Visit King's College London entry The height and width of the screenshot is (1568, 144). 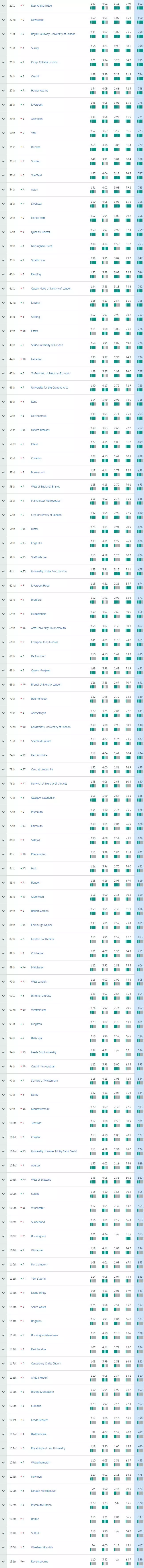pos(45,62)
